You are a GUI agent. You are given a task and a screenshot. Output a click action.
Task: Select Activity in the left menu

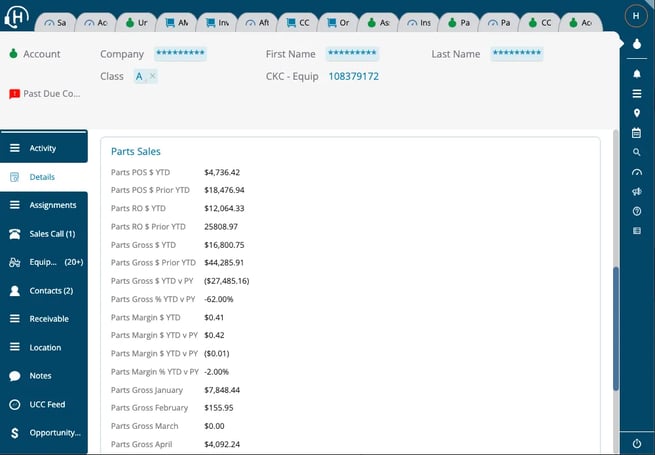(x=43, y=148)
